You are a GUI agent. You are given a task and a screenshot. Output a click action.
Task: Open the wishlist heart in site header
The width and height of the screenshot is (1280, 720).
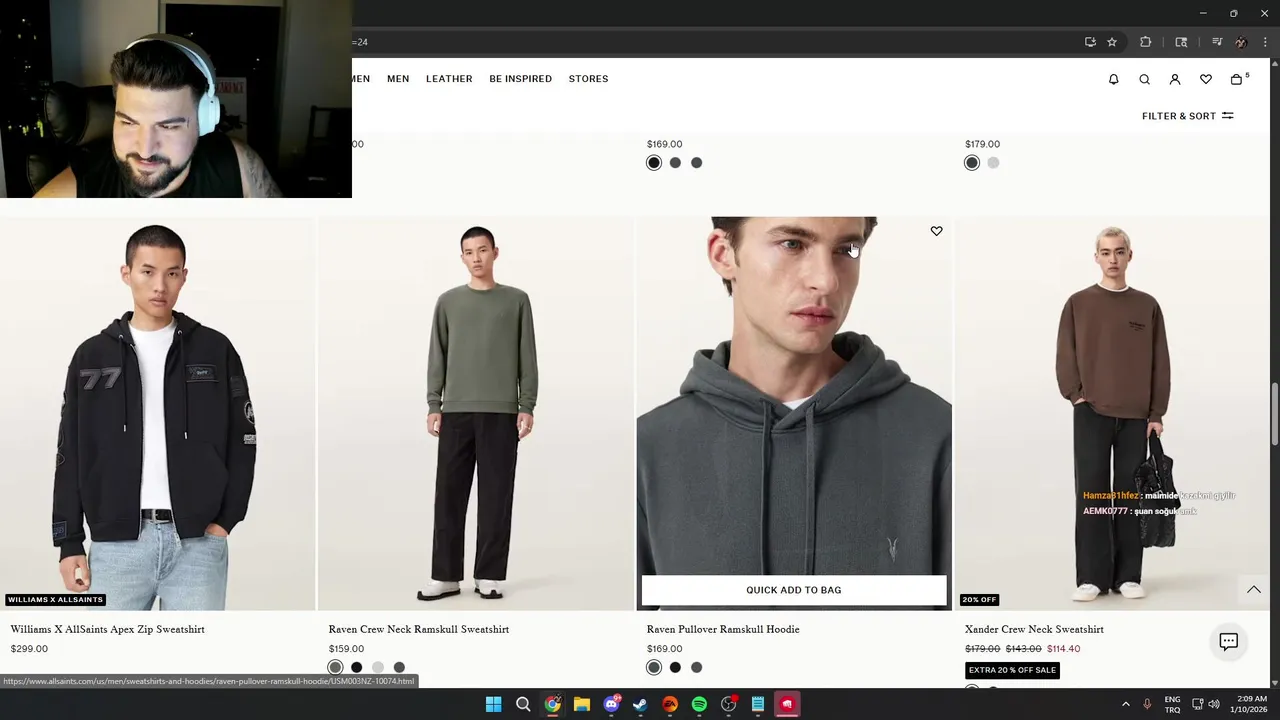point(1206,79)
